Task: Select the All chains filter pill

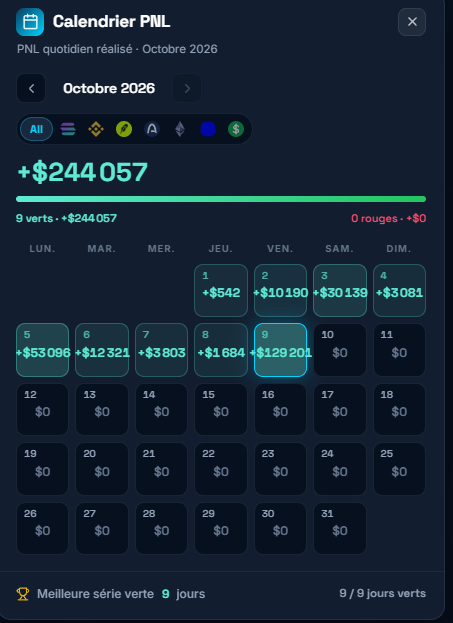Action: tap(37, 129)
